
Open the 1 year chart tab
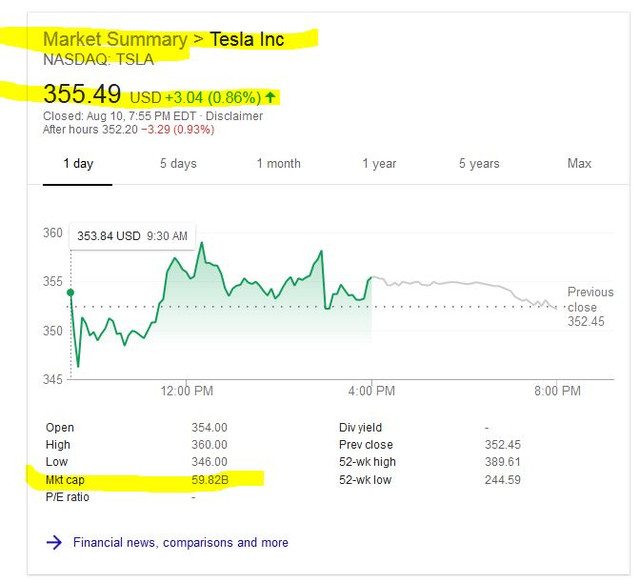tap(379, 164)
